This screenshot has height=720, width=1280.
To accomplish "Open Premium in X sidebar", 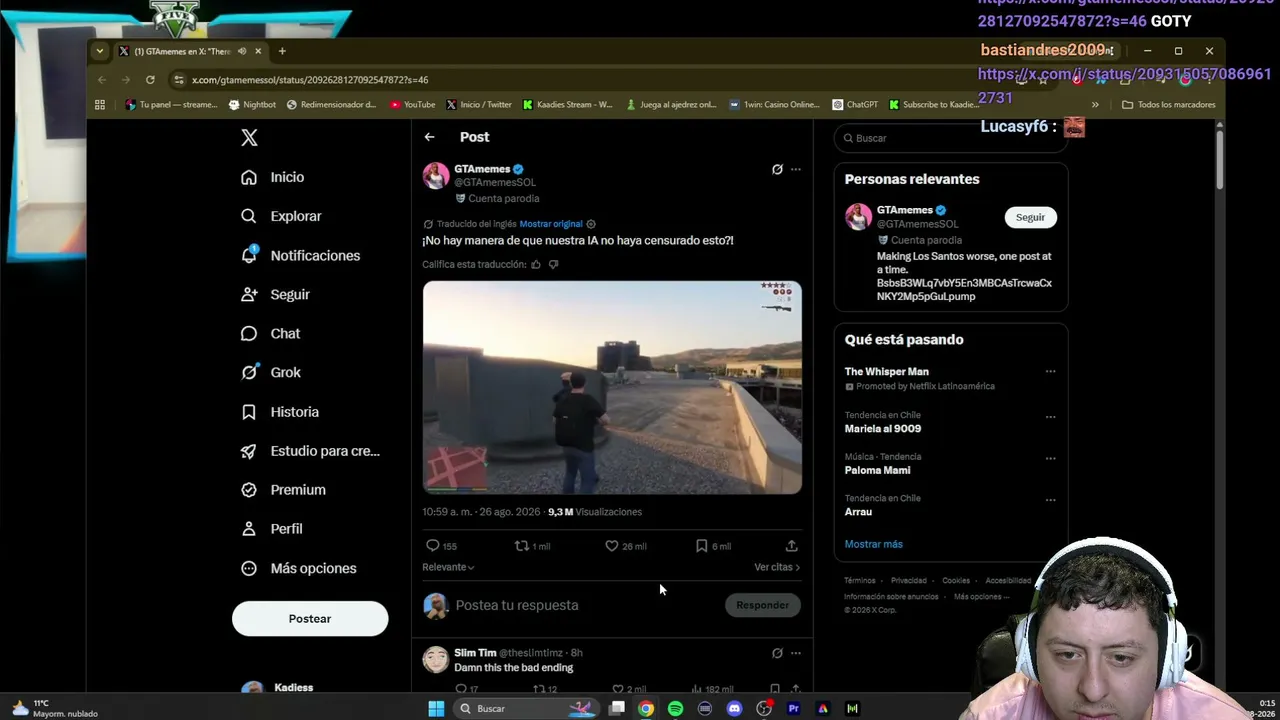I will point(284,490).
